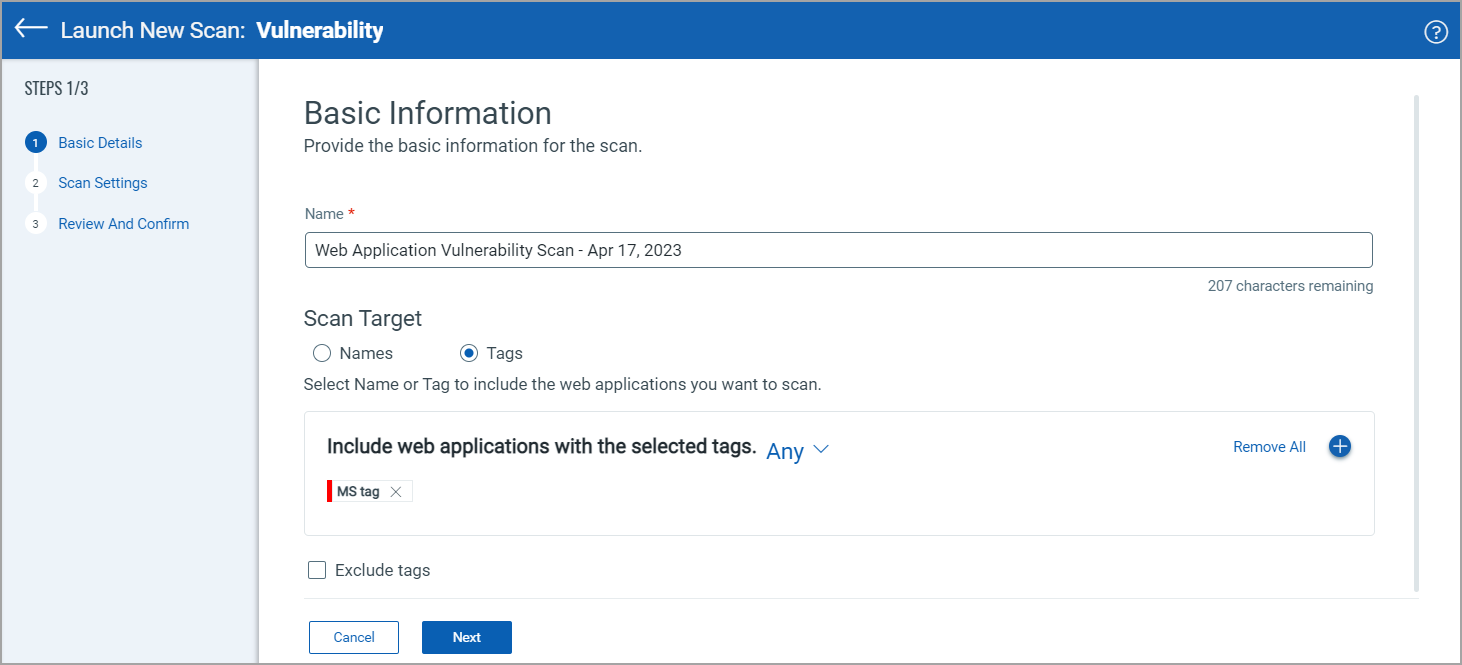Click the 'Basic Information' heading

coord(428,113)
